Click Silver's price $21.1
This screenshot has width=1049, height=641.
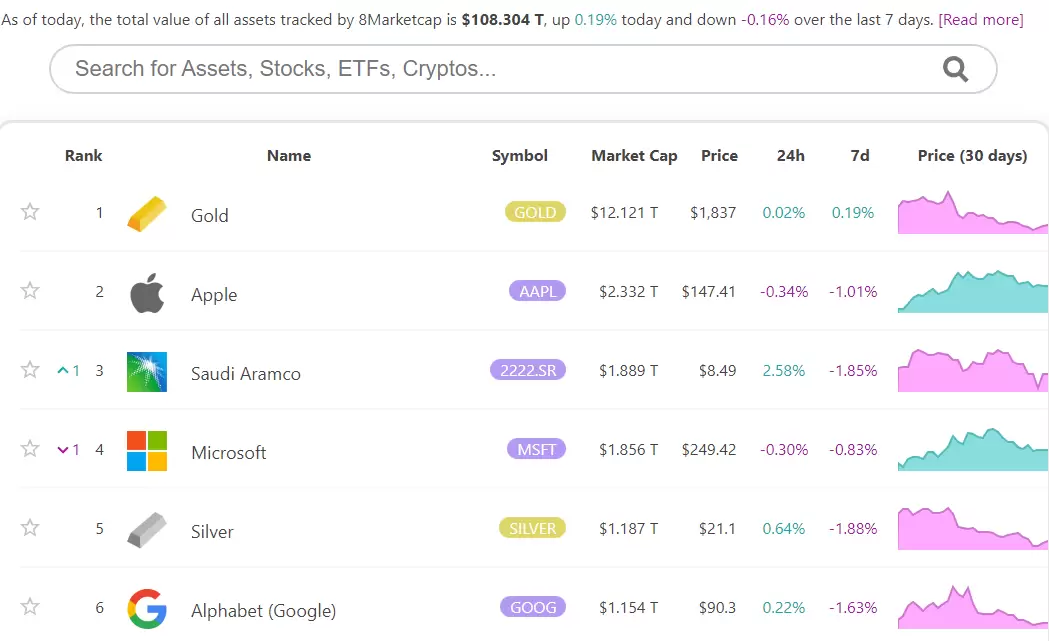point(717,529)
